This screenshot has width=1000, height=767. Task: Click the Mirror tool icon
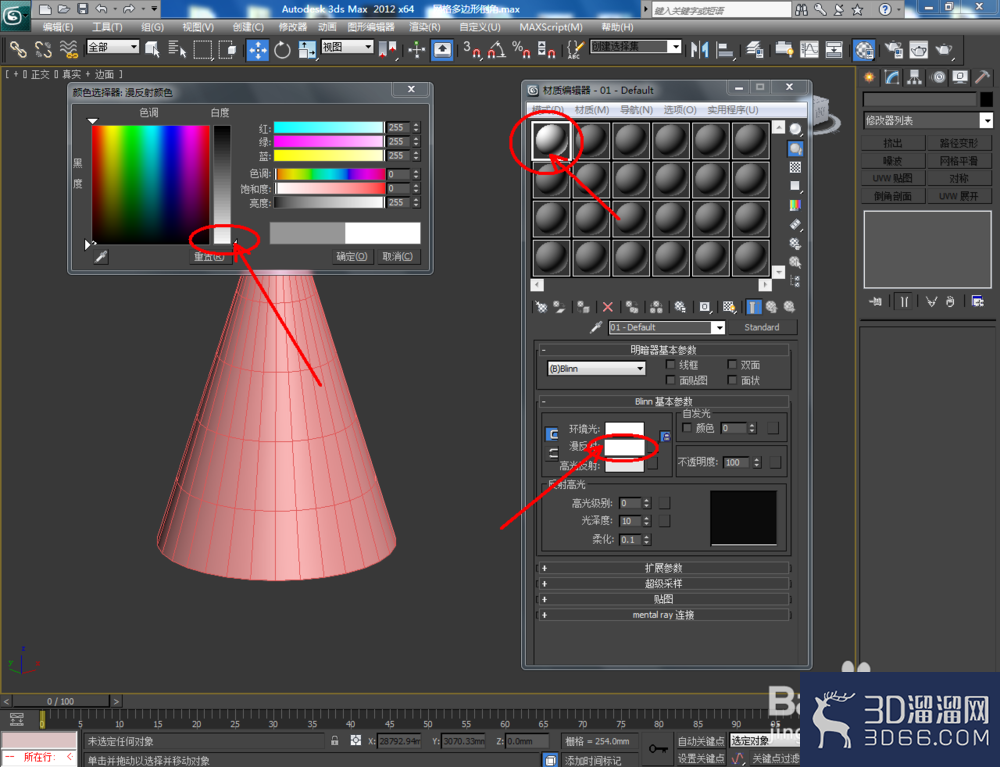tap(700, 49)
